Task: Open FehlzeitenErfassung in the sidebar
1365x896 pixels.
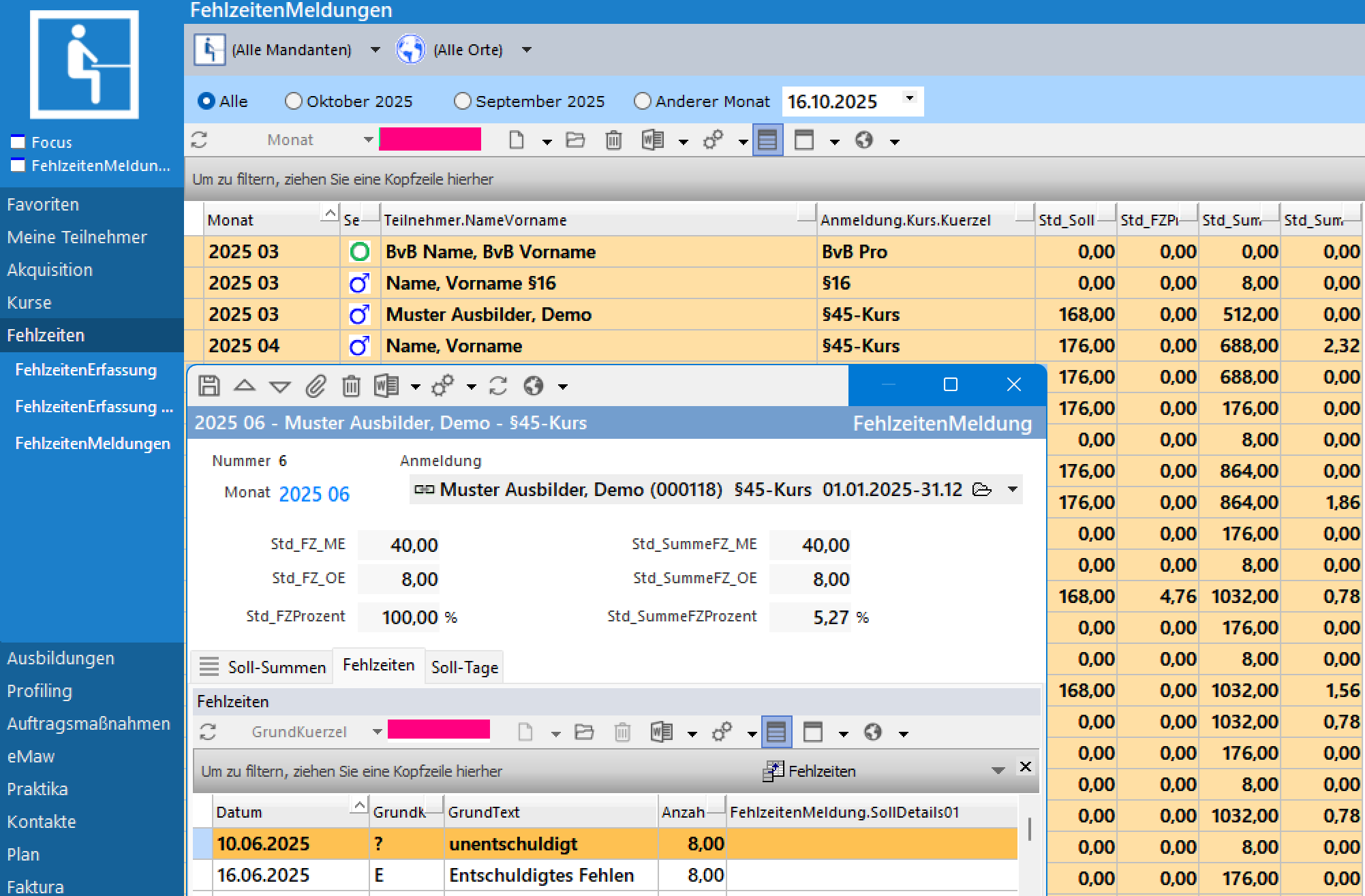Action: click(86, 370)
